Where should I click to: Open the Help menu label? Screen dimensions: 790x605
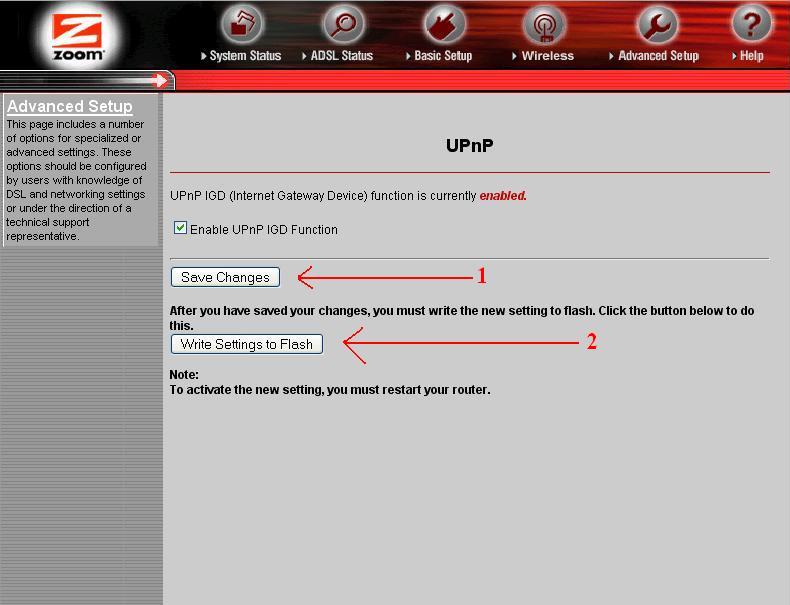coord(748,56)
